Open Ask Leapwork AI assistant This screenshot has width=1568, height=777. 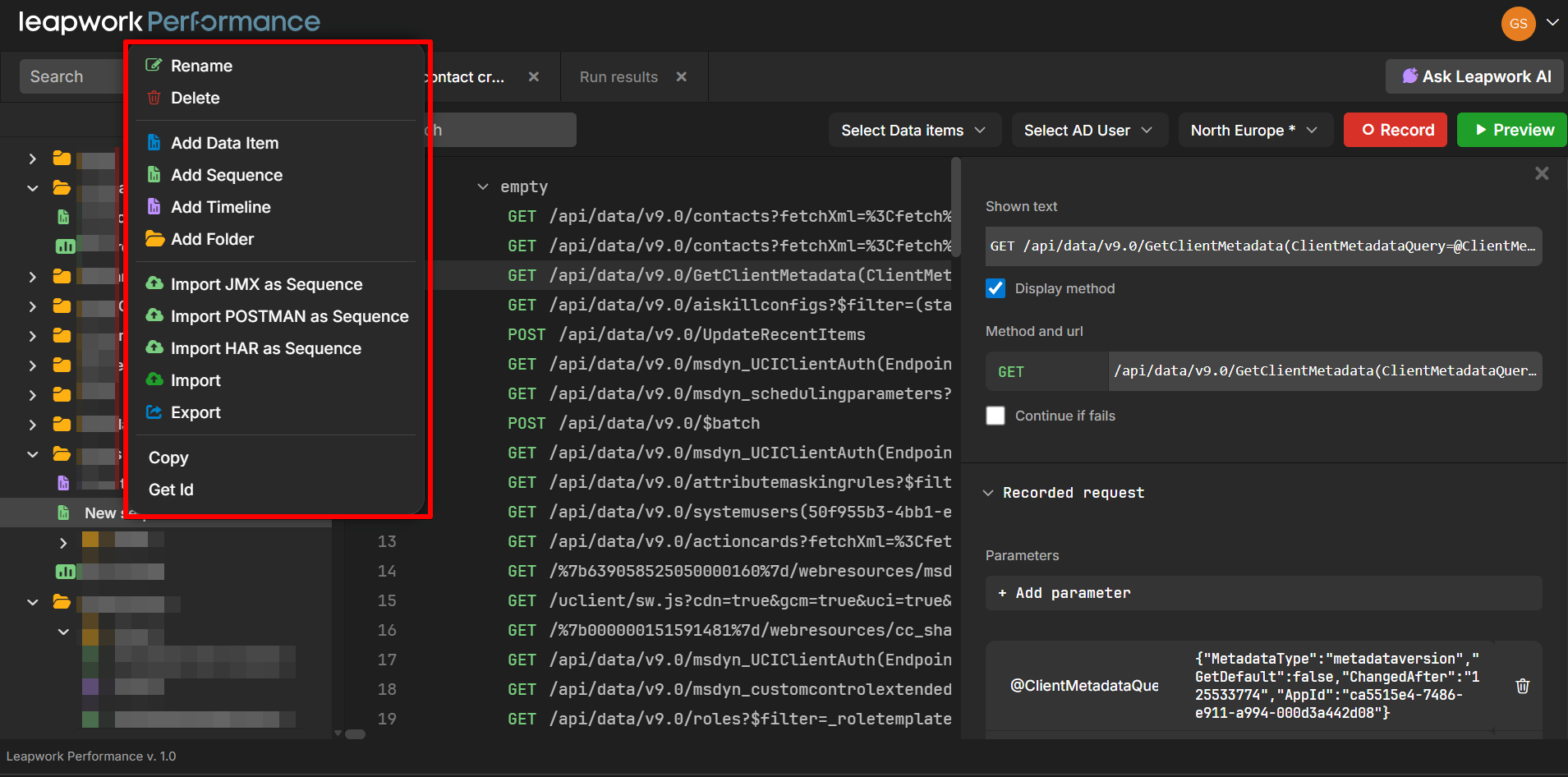(1475, 76)
